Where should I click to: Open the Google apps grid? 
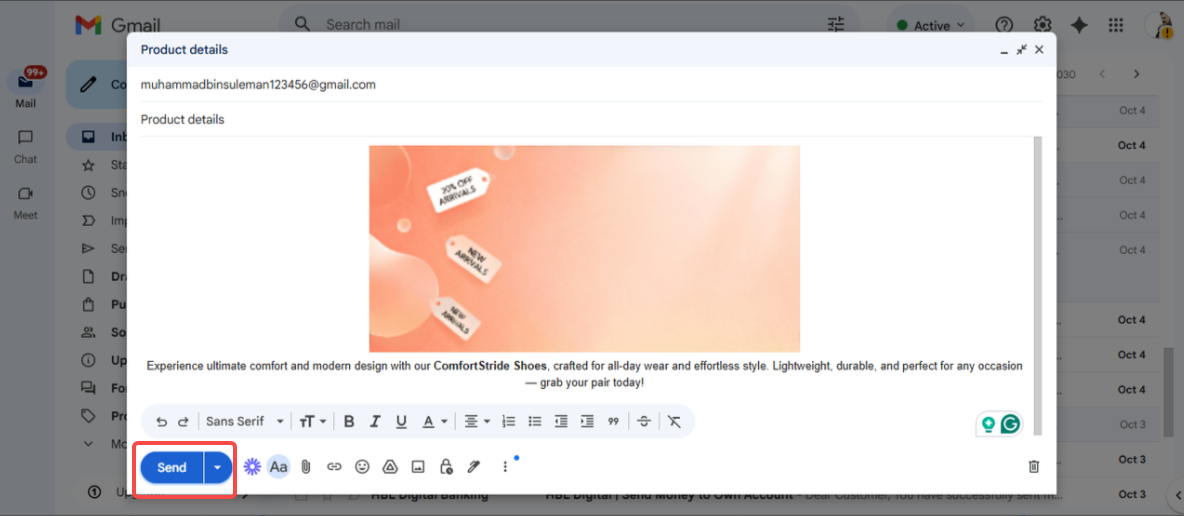coord(1116,25)
